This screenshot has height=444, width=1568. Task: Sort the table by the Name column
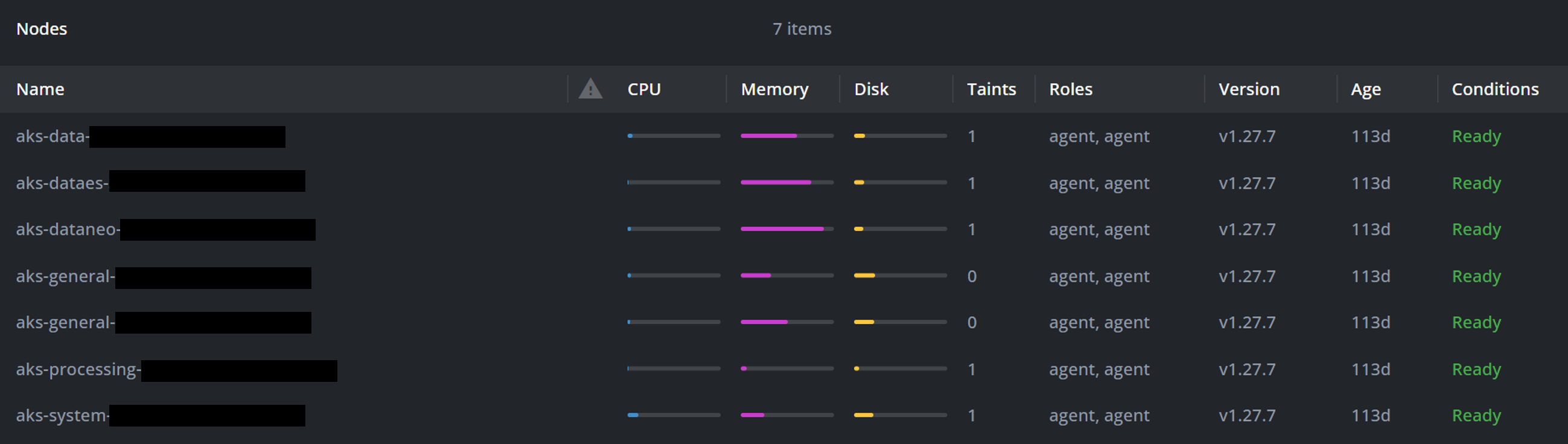click(40, 89)
